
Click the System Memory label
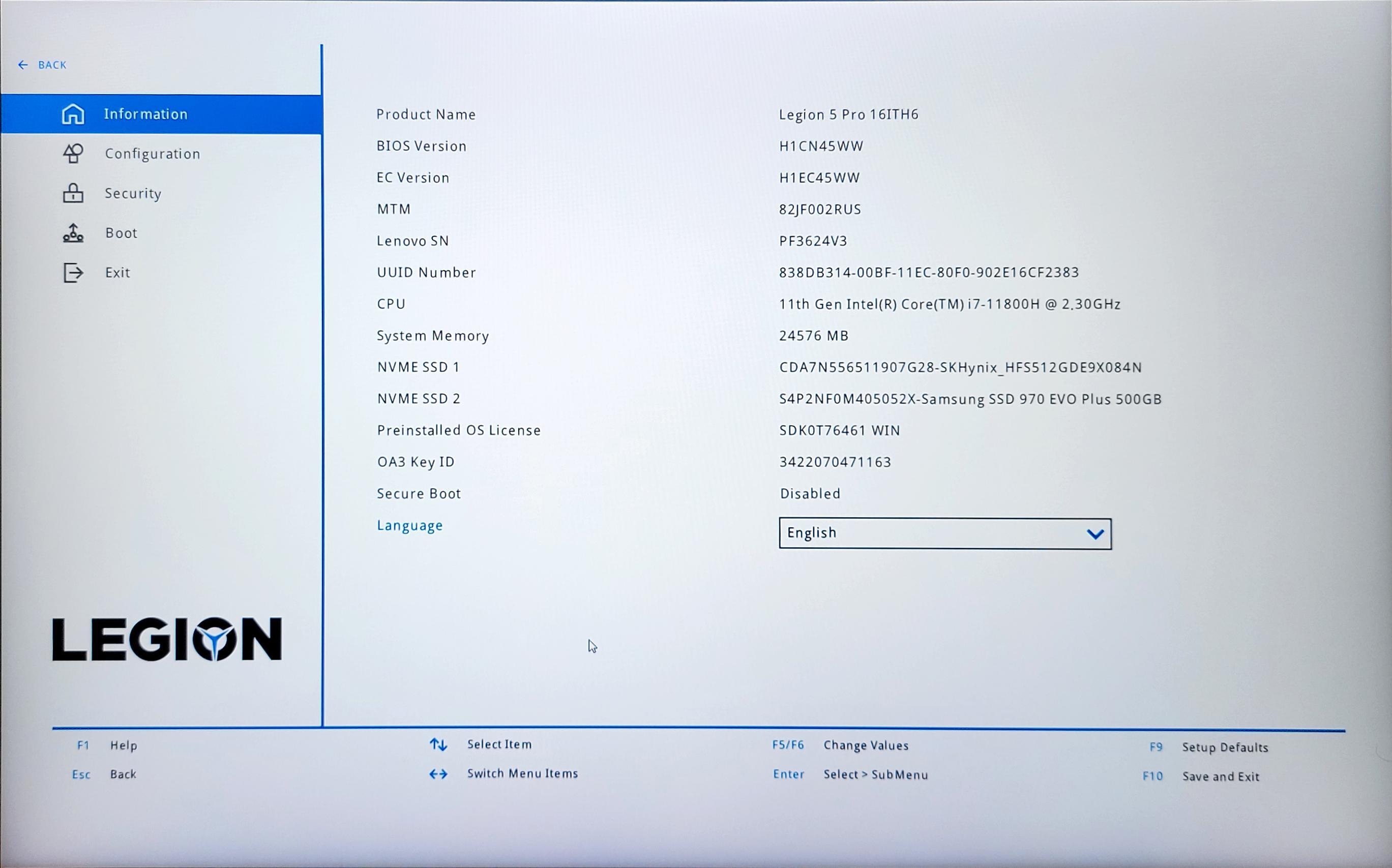point(433,336)
